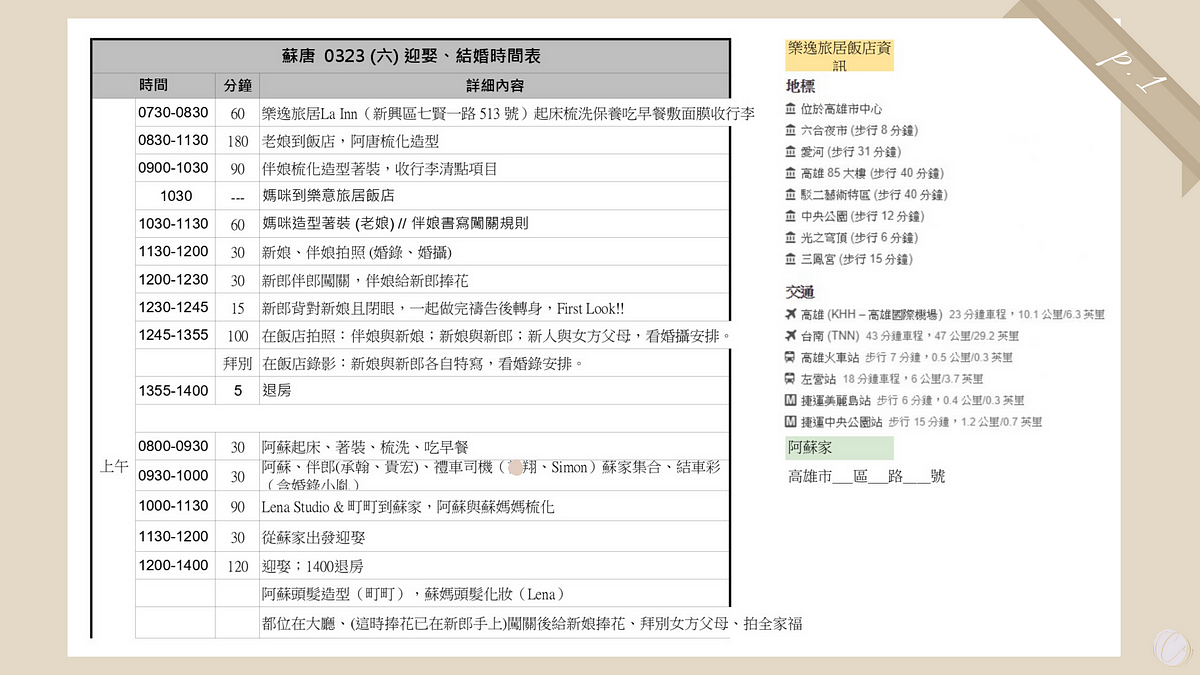Select the landmark icon beside 愛河

pyautogui.click(x=791, y=152)
